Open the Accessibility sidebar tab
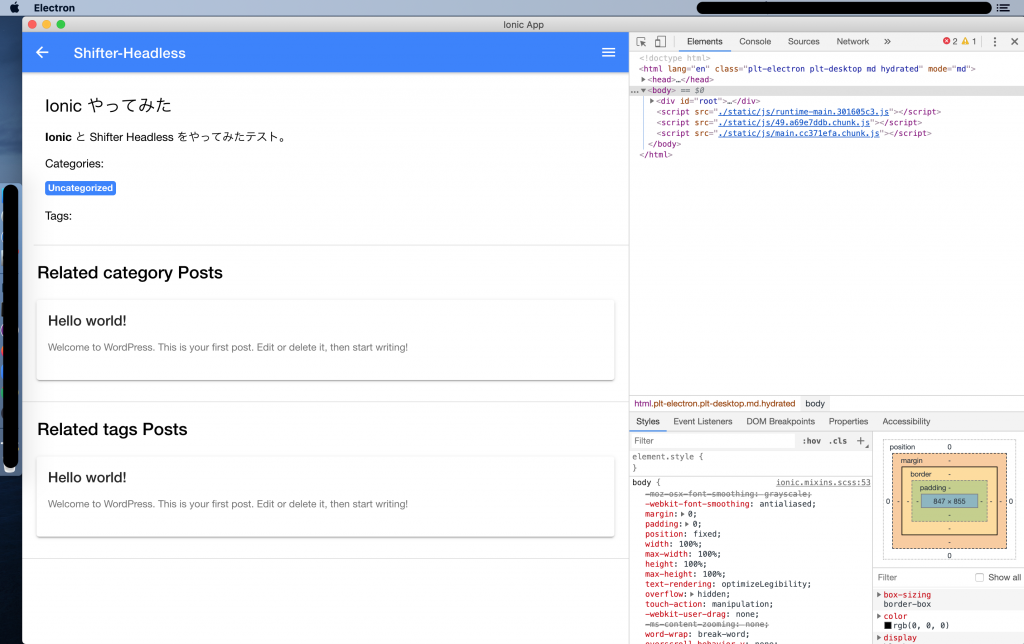Image resolution: width=1024 pixels, height=644 pixels. (x=906, y=422)
